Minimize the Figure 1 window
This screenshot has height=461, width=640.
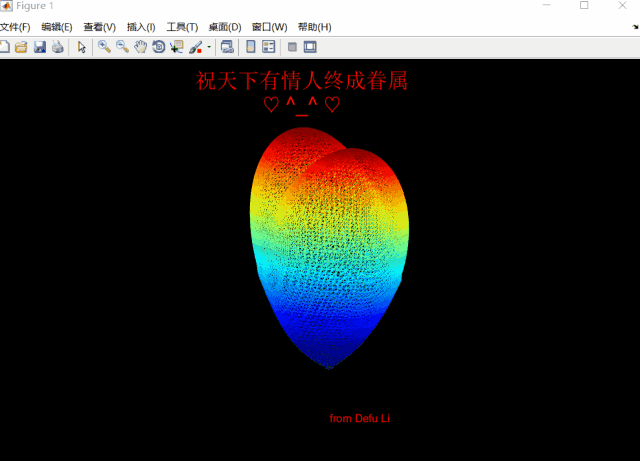tap(547, 5)
